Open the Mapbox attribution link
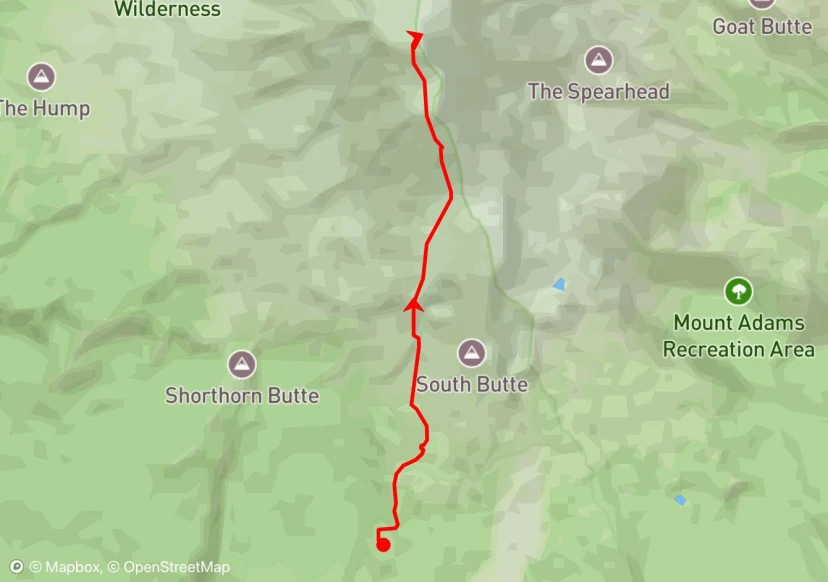 coord(65,567)
